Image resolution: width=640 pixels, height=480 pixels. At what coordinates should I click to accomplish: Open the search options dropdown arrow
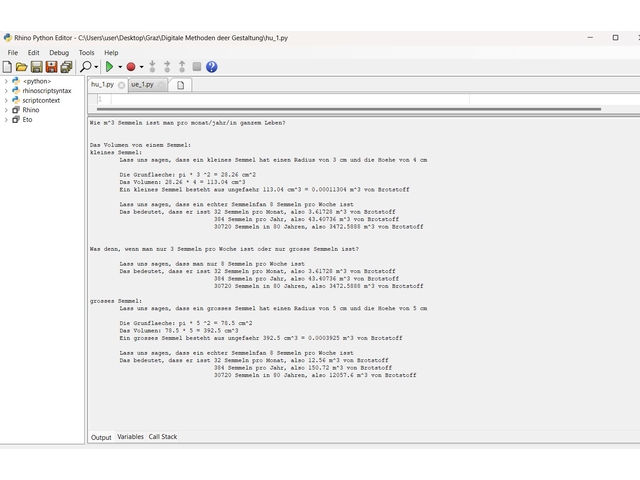pyautogui.click(x=96, y=67)
